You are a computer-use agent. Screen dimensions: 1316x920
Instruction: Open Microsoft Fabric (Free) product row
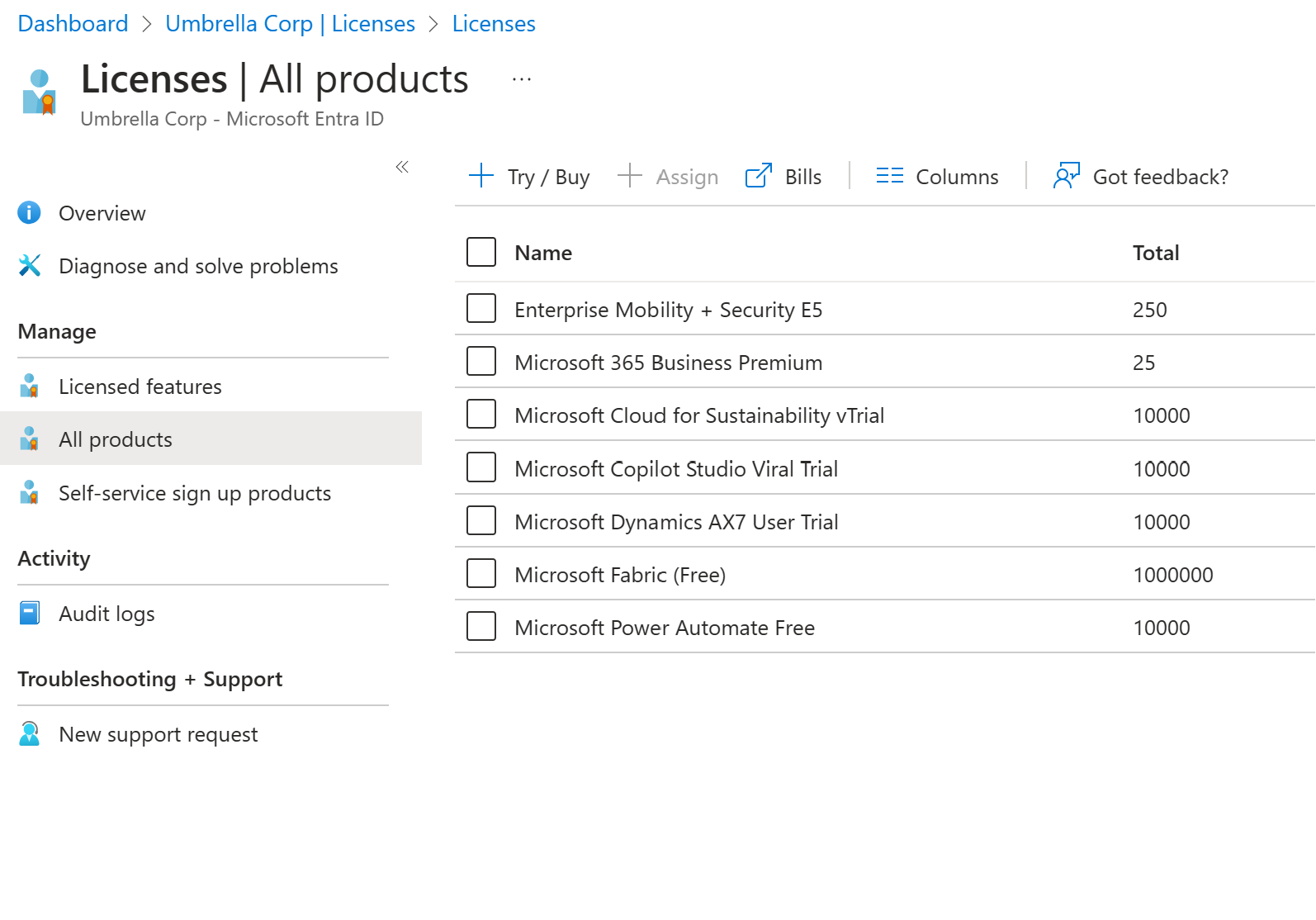click(x=620, y=575)
